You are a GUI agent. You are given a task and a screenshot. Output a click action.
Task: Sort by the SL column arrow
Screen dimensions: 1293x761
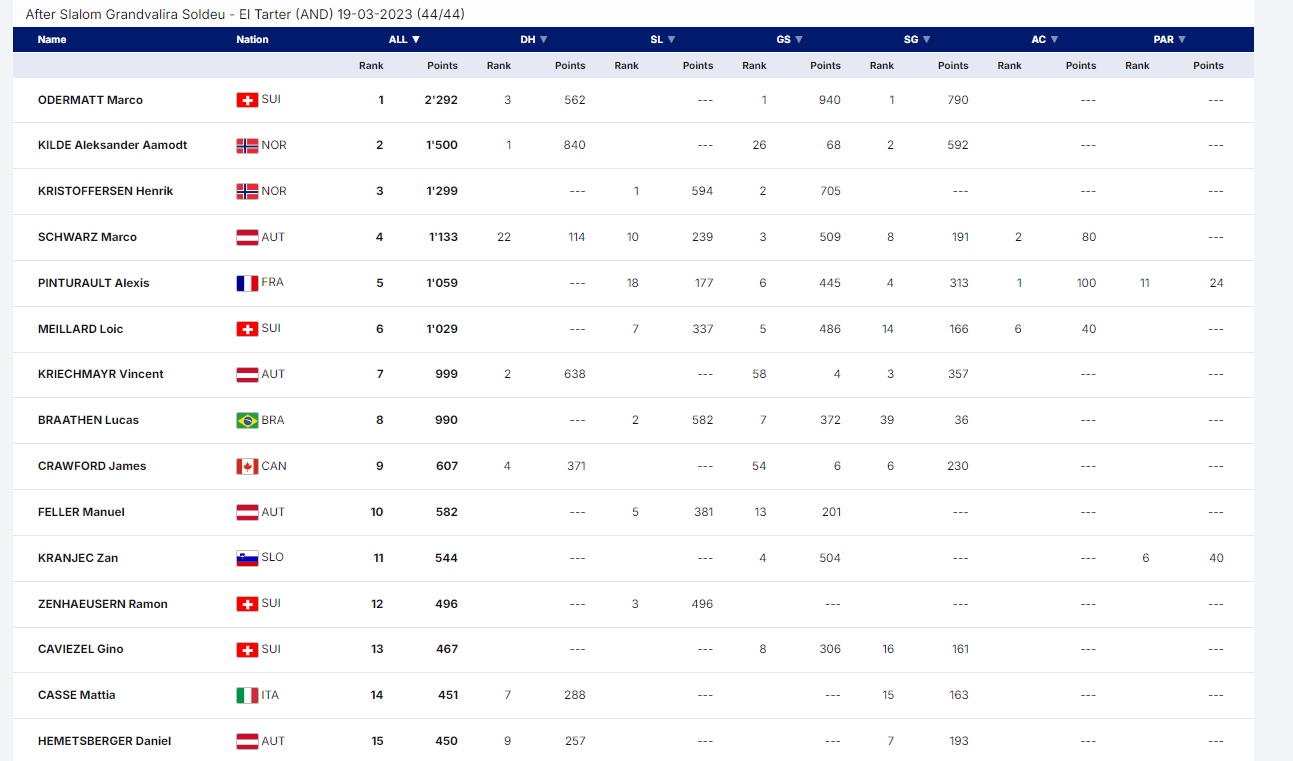pos(671,40)
